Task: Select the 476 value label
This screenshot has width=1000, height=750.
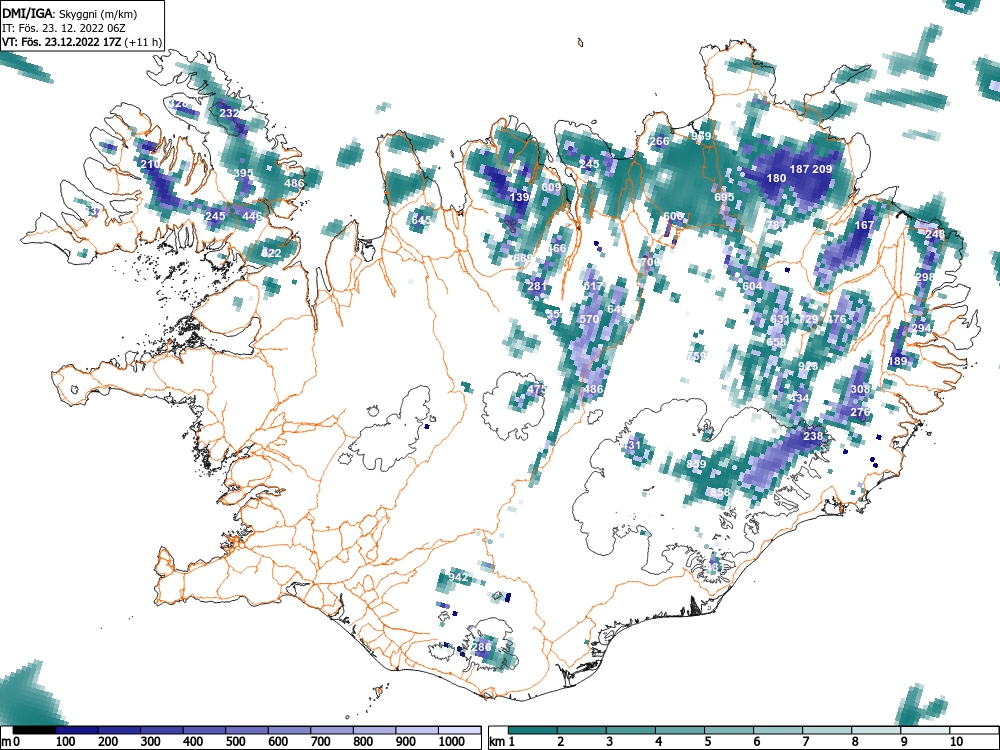Action: coord(836,319)
